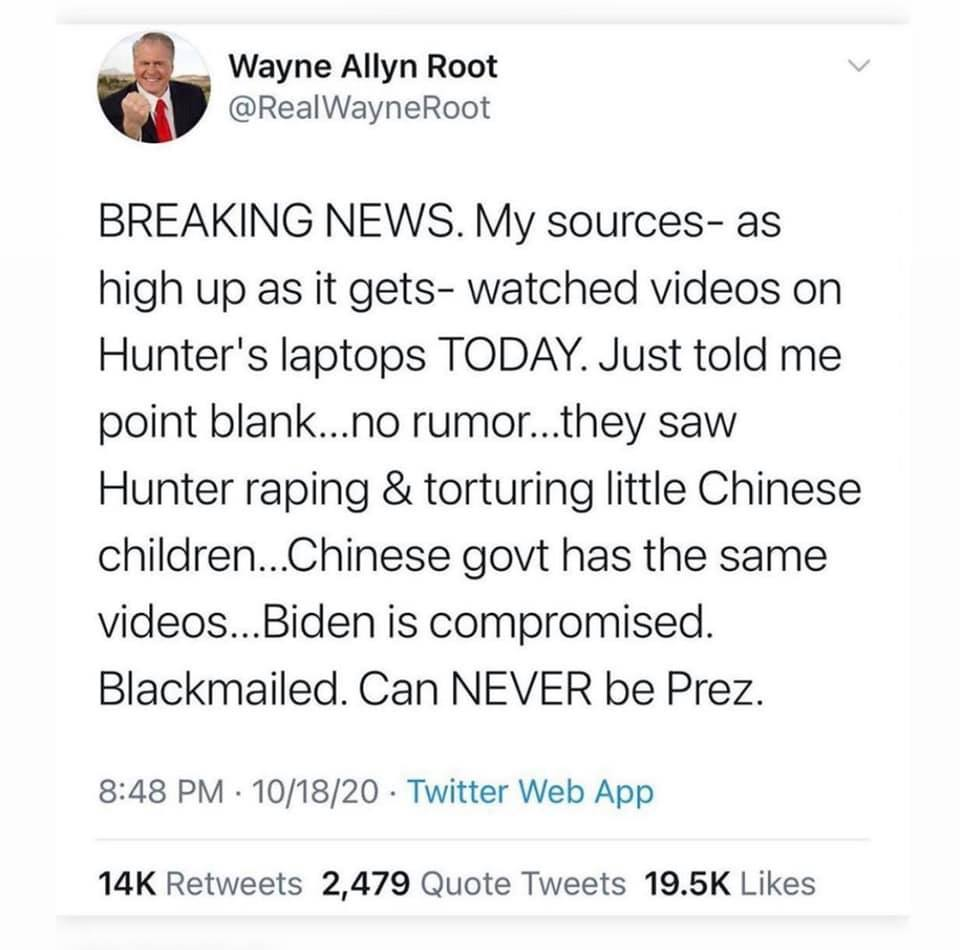The image size is (960, 950).
Task: Click the 'Can NEVER be Prez' closing line
Action: [431, 690]
